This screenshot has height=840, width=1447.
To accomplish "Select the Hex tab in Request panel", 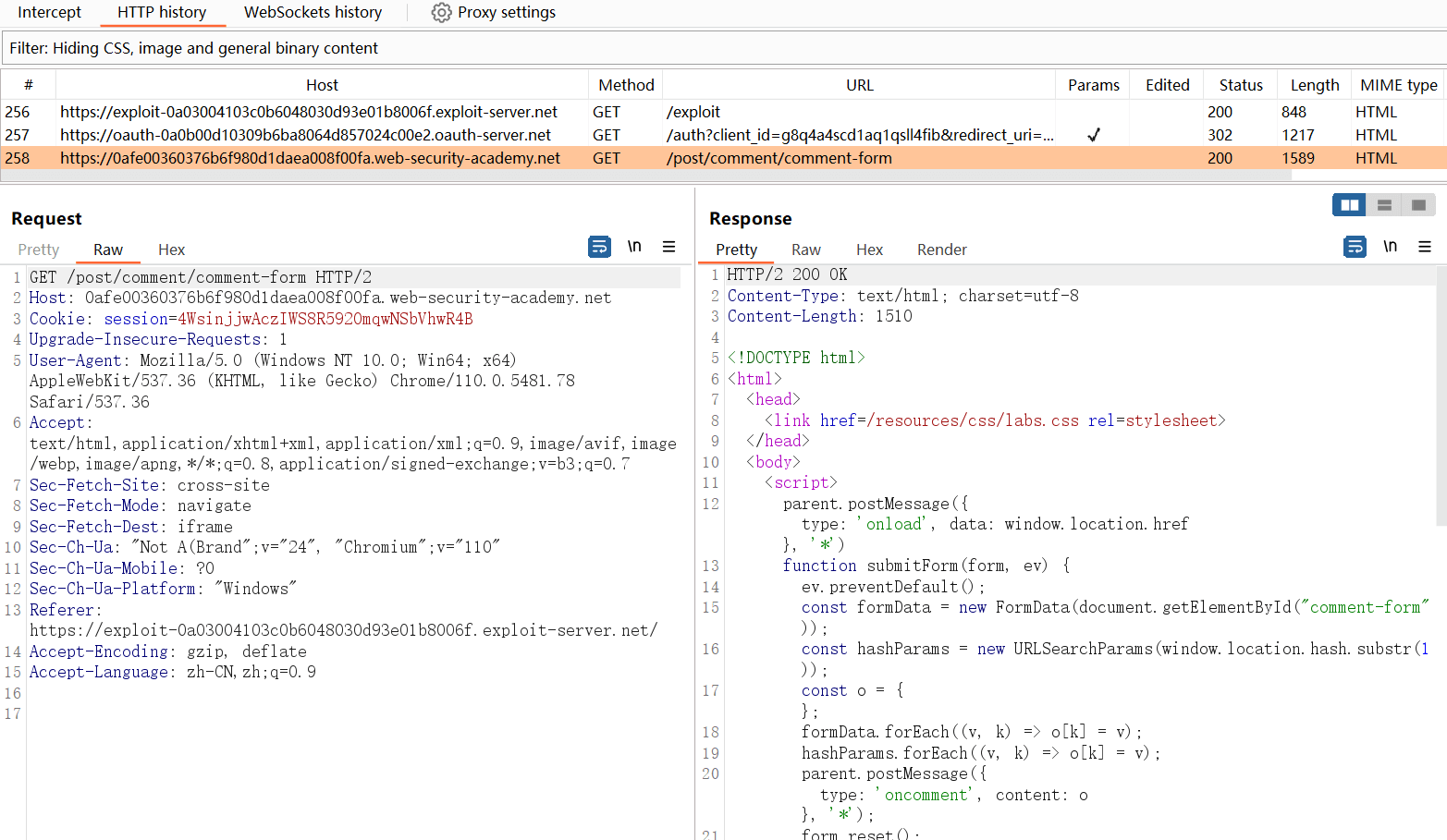I will 171,250.
